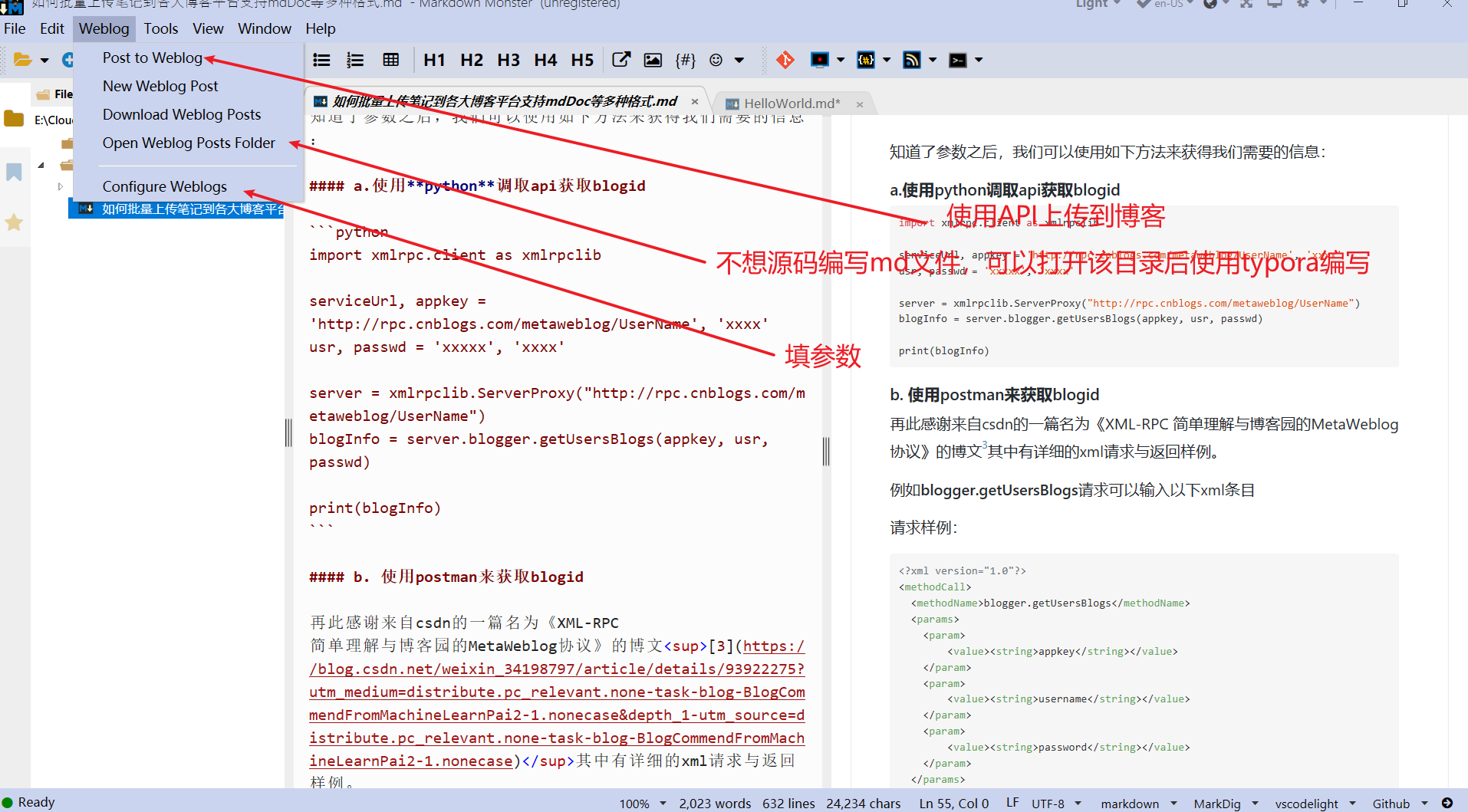The width and height of the screenshot is (1468, 812).
Task: Select the highlighted markdown file in tree
Action: tap(176, 209)
